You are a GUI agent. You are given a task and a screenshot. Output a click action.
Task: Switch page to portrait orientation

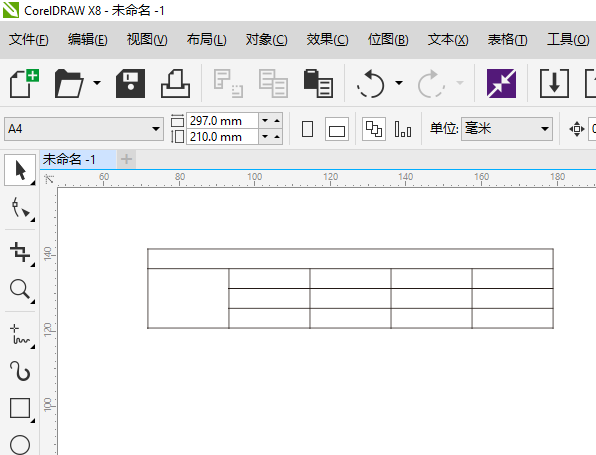[307, 129]
